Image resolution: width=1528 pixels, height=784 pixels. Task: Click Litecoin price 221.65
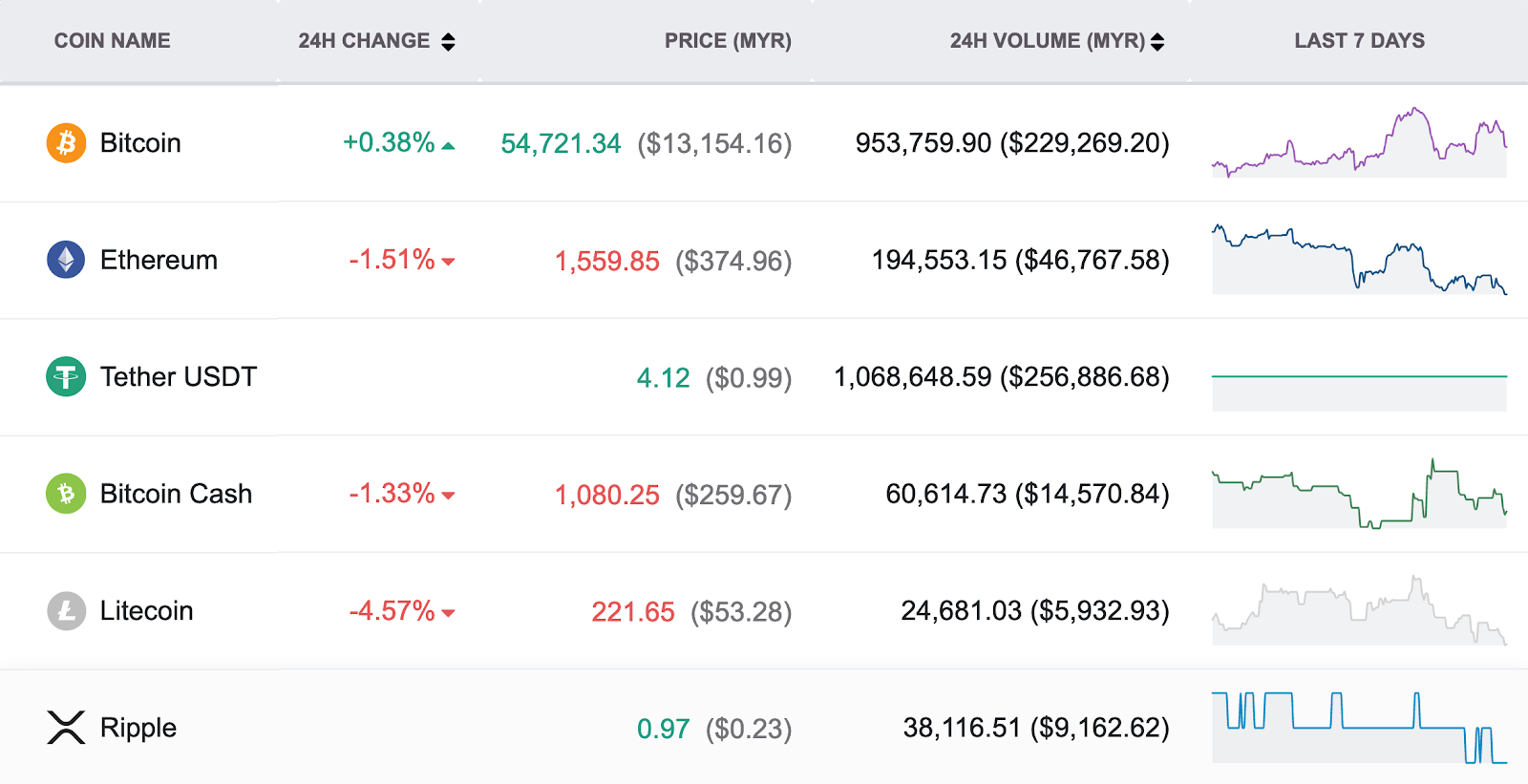(633, 612)
